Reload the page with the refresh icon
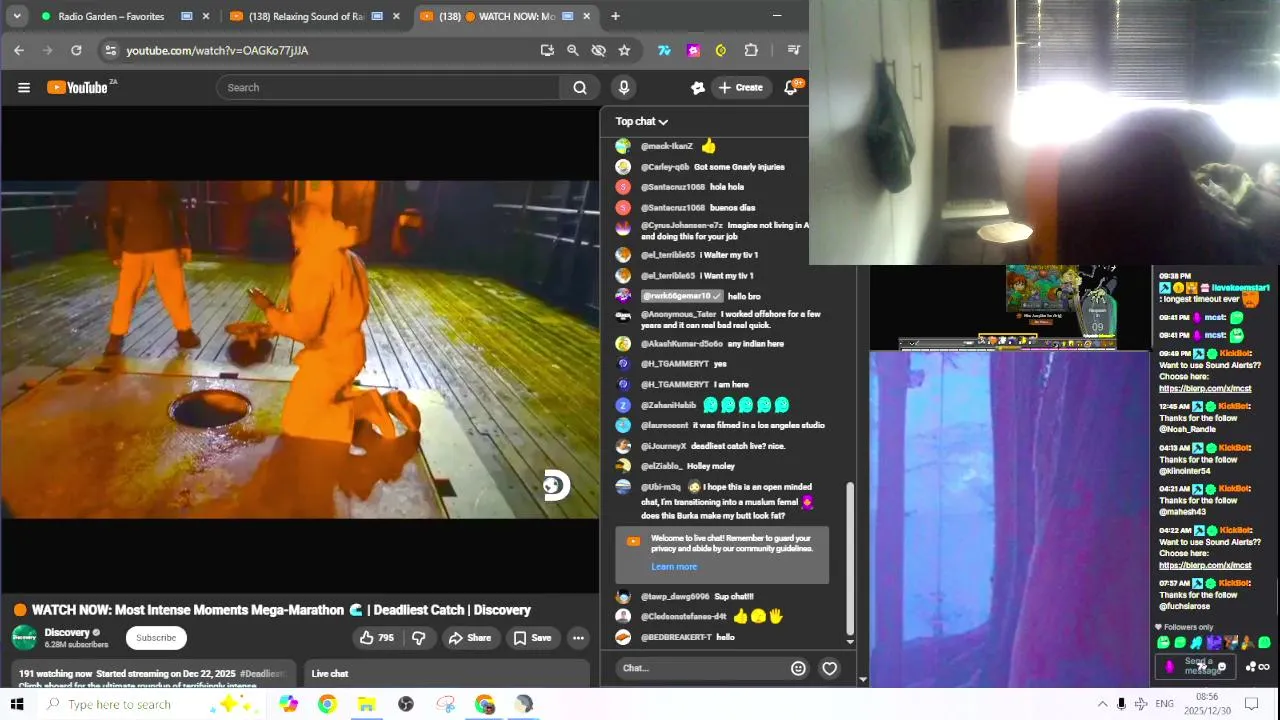Image resolution: width=1280 pixels, height=720 pixels. coord(76,50)
